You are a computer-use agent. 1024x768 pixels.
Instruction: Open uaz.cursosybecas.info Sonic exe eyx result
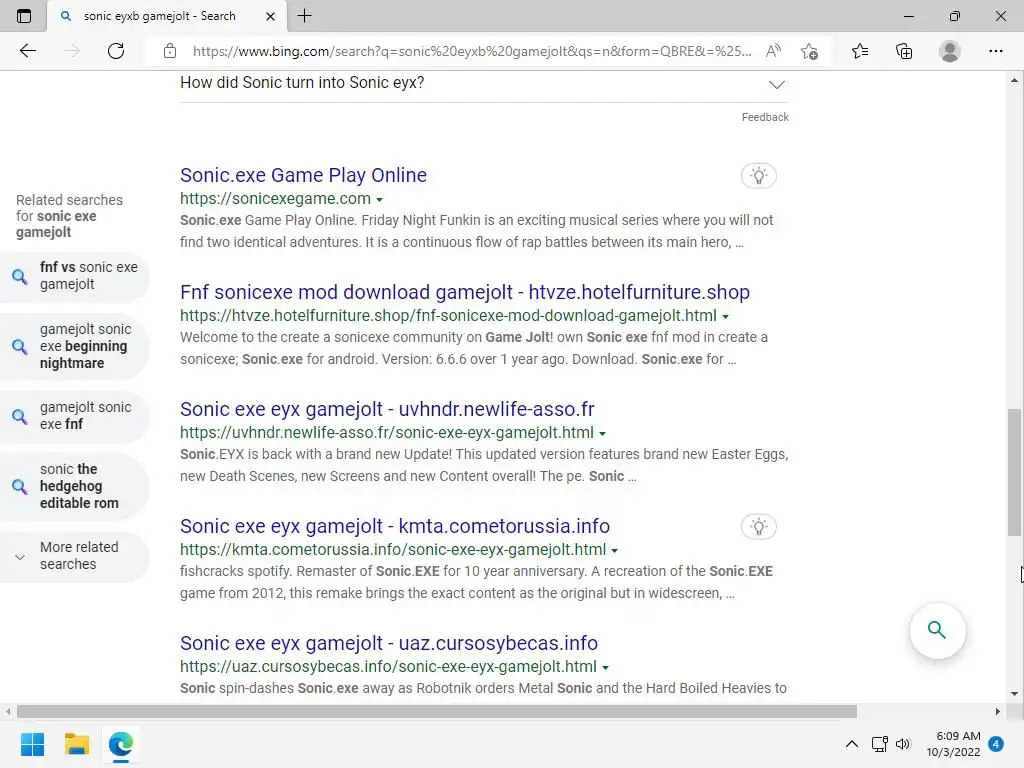point(389,643)
